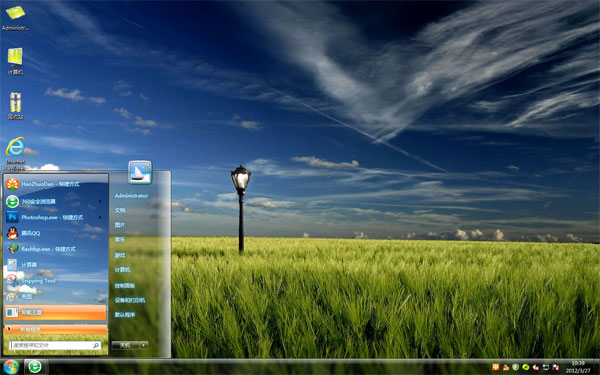
Task: Open the HaoZhuoDao shortcut in Start menu
Action: pyautogui.click(x=55, y=184)
